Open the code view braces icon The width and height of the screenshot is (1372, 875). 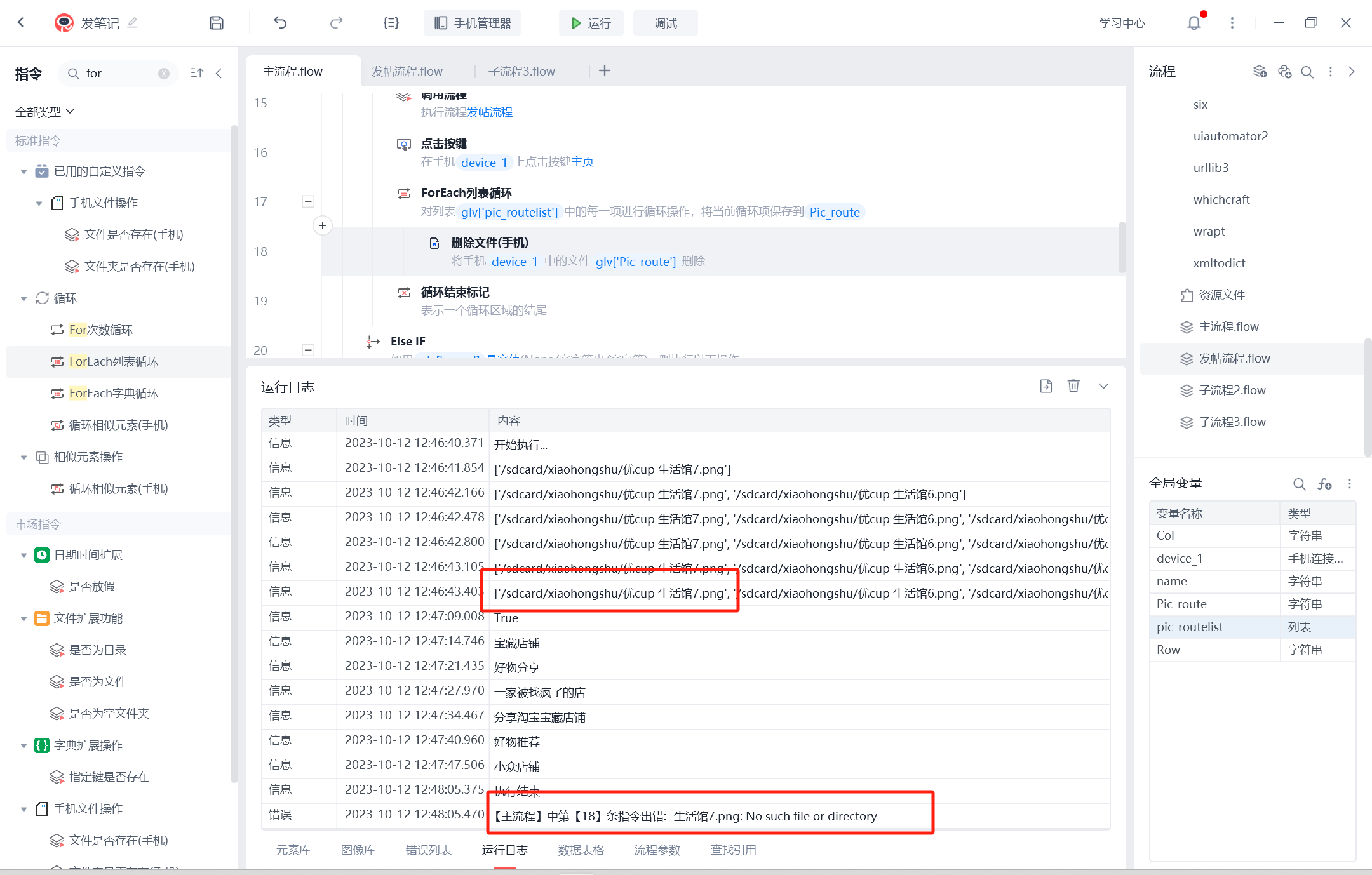pos(391,23)
